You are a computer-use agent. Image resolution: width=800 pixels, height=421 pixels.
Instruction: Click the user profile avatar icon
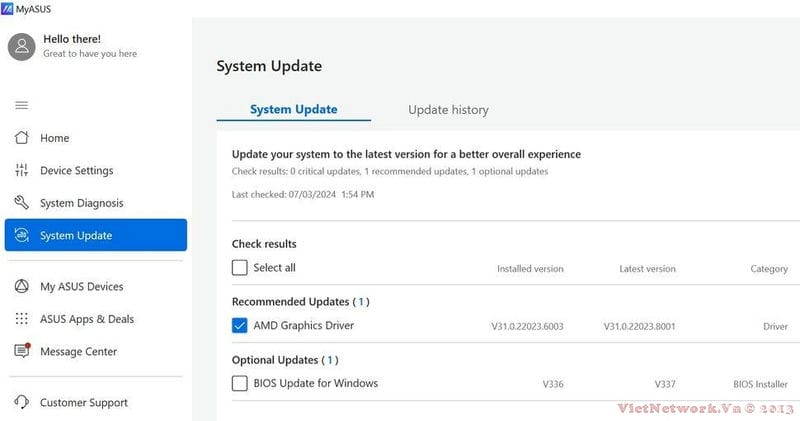[21, 47]
